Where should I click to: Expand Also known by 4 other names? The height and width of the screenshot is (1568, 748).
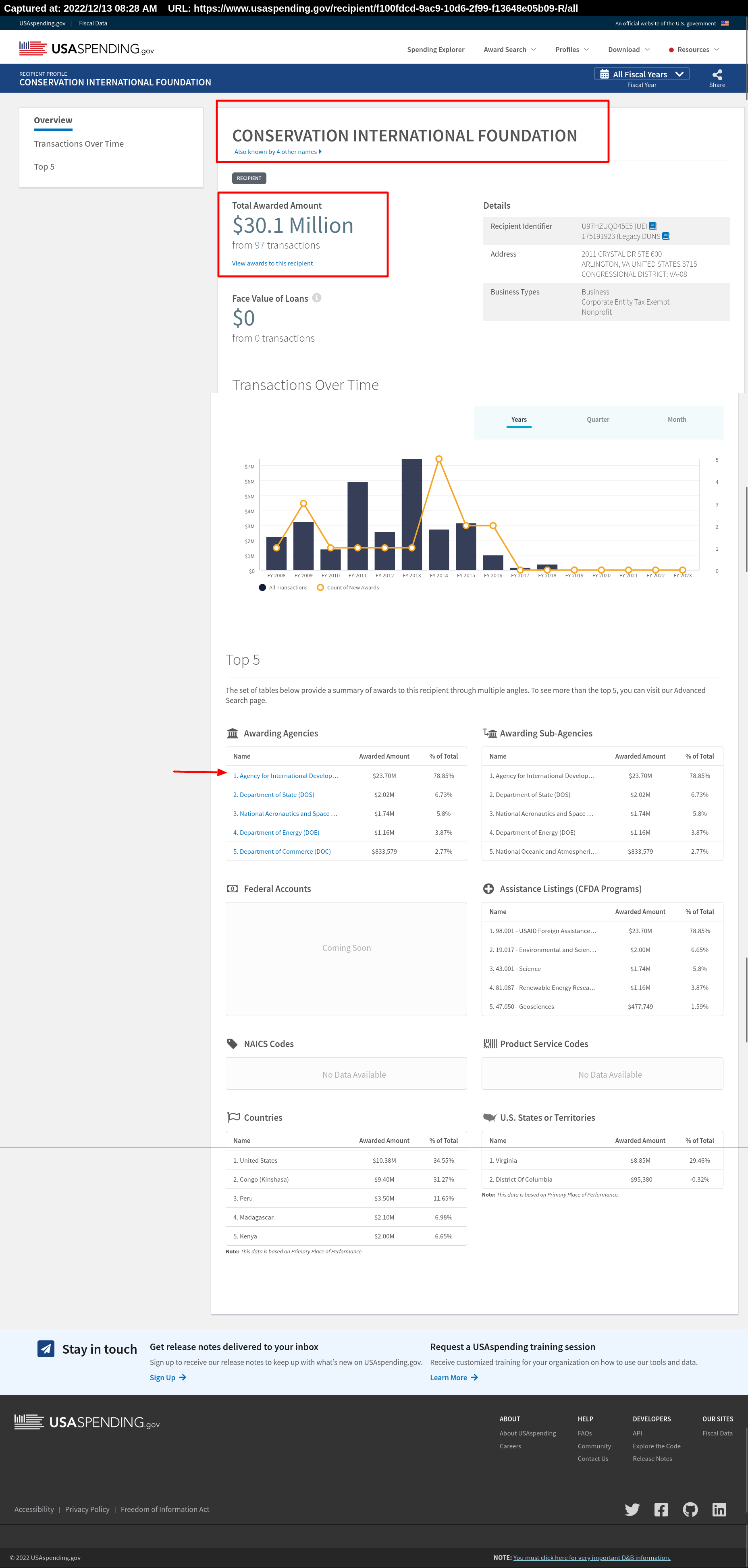[x=278, y=151]
